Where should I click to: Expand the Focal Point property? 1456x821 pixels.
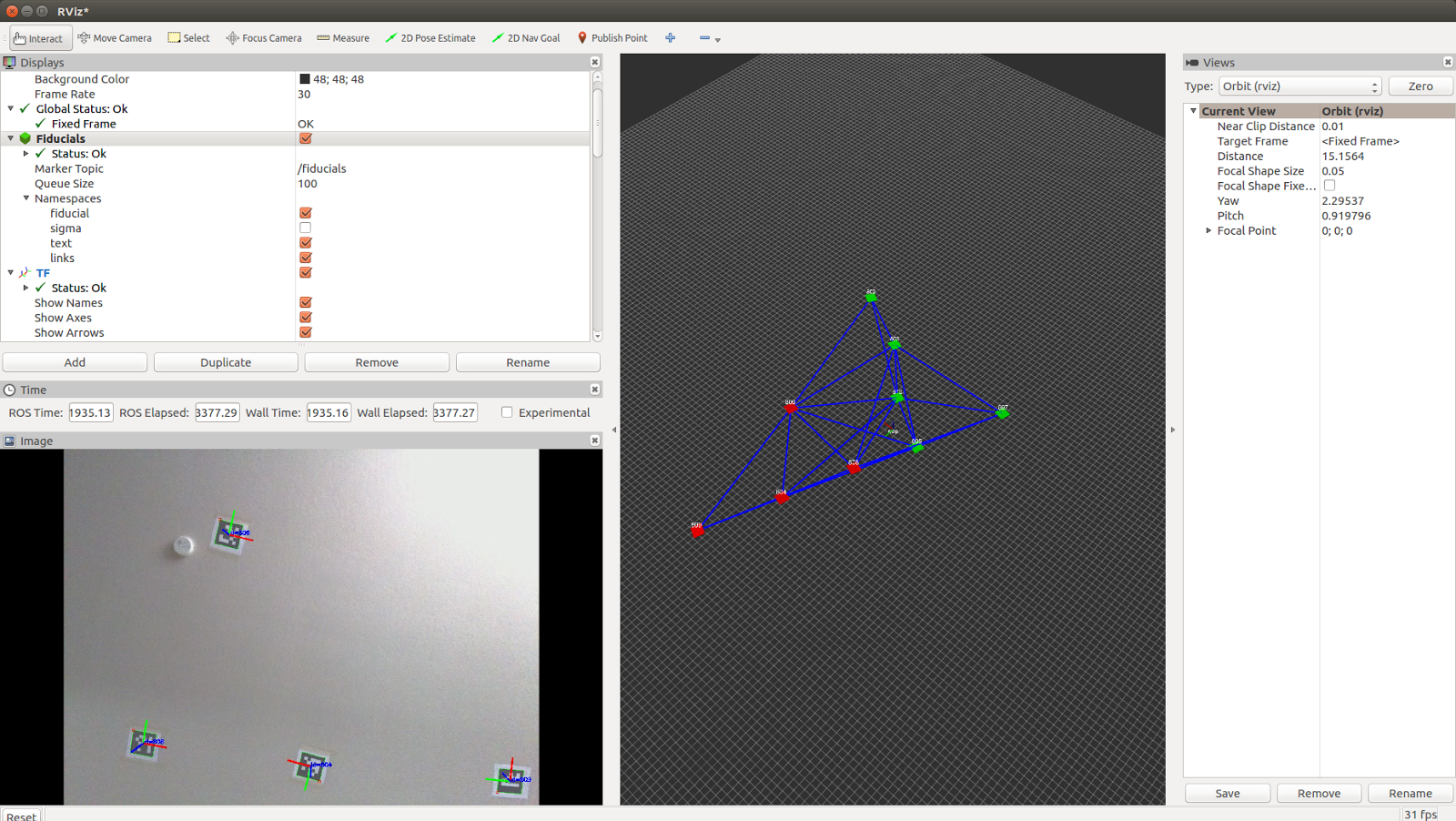click(1208, 231)
